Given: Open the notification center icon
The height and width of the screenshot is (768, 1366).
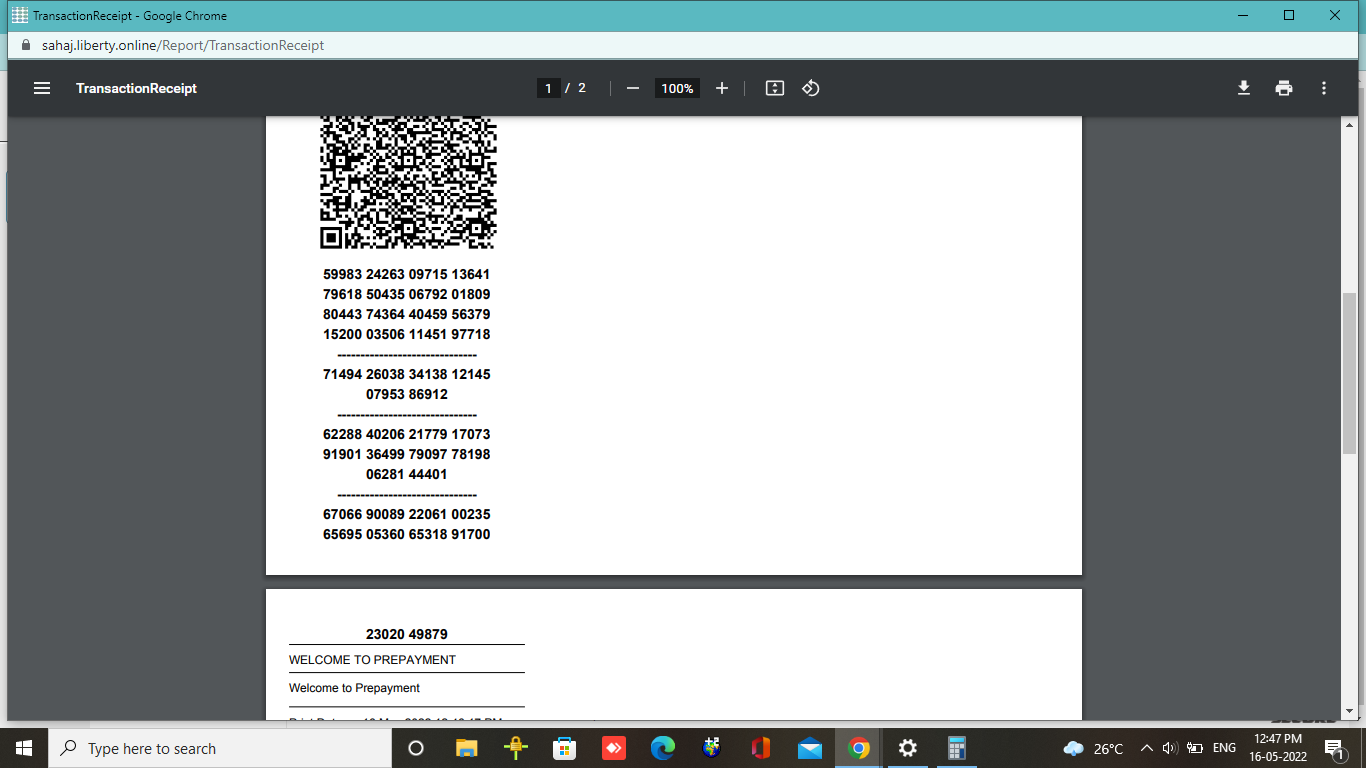Looking at the screenshot, I should pos(1334,748).
